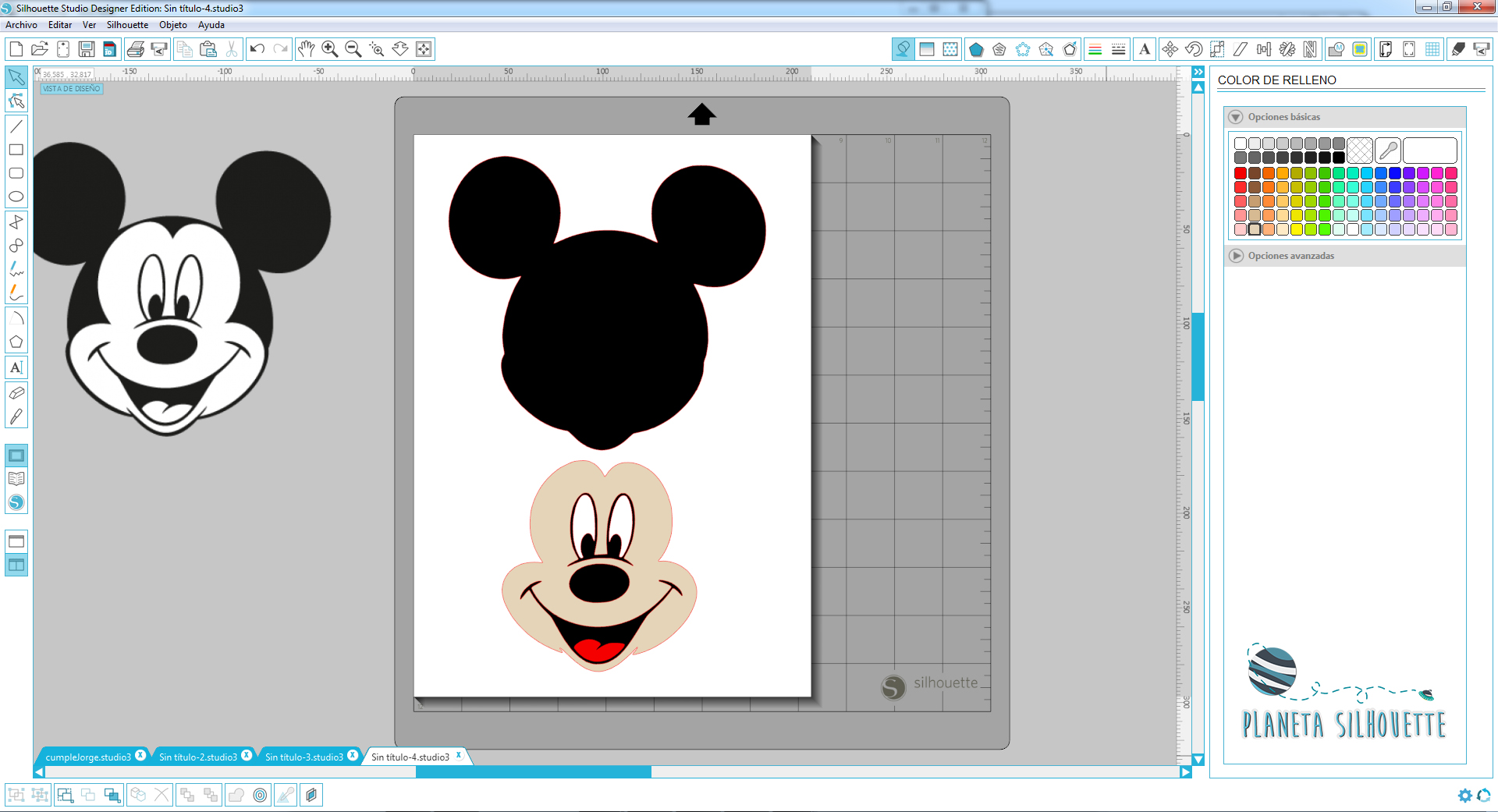
Task: Select the Draw an Arc tool
Action: coord(16,318)
